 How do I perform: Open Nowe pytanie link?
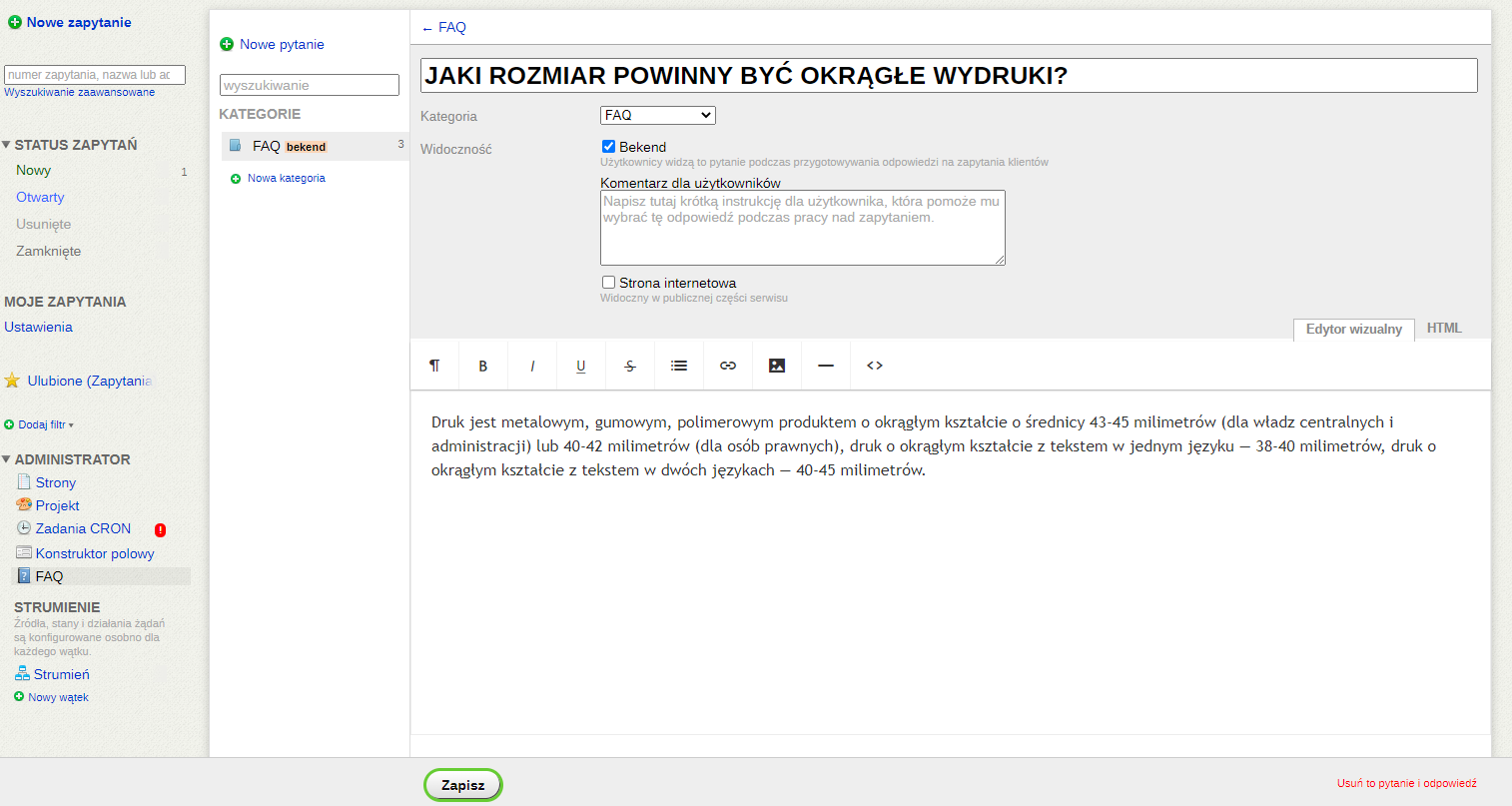pyautogui.click(x=282, y=44)
